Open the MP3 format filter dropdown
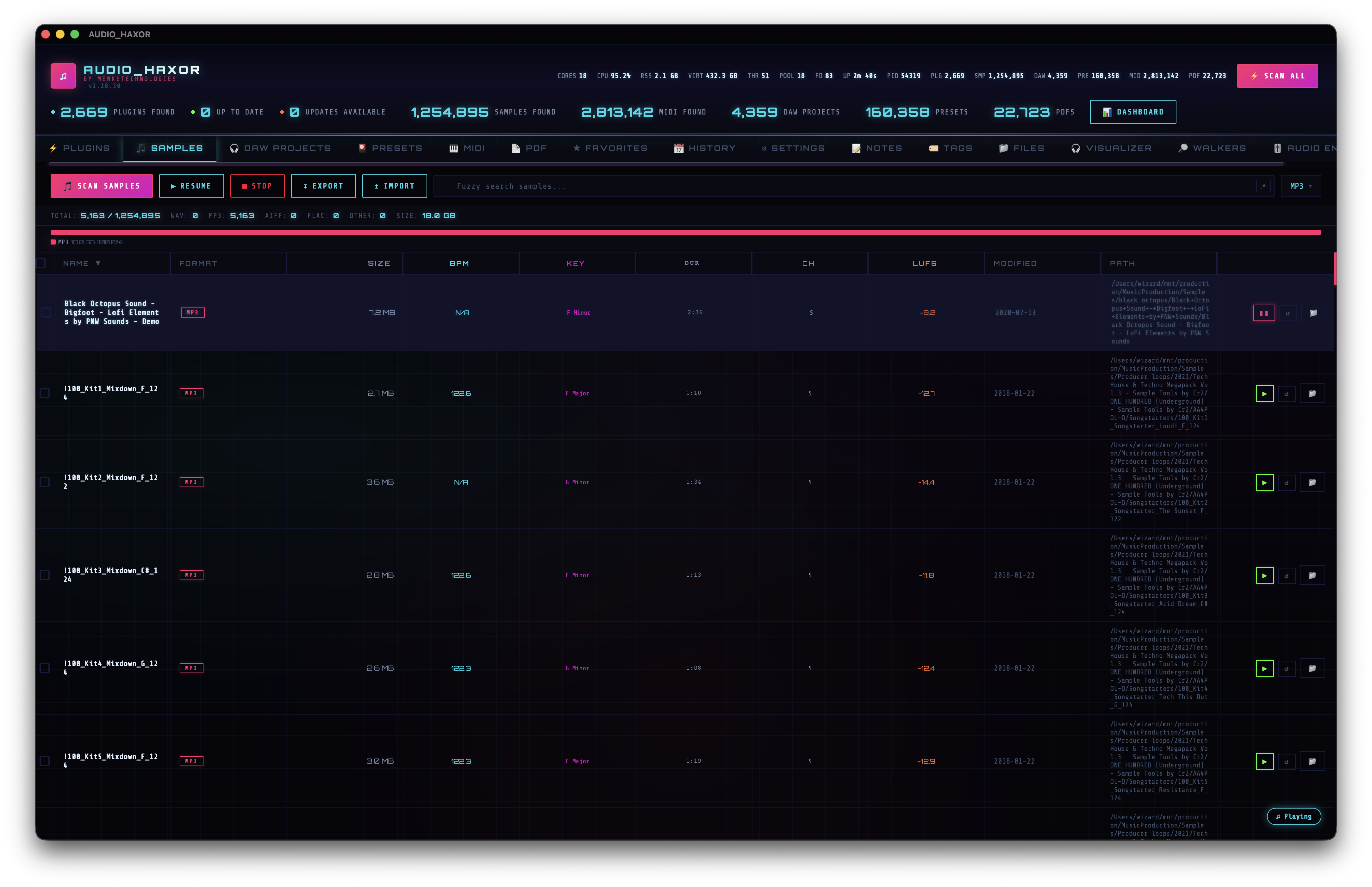The height and width of the screenshot is (887, 1372). point(1300,186)
